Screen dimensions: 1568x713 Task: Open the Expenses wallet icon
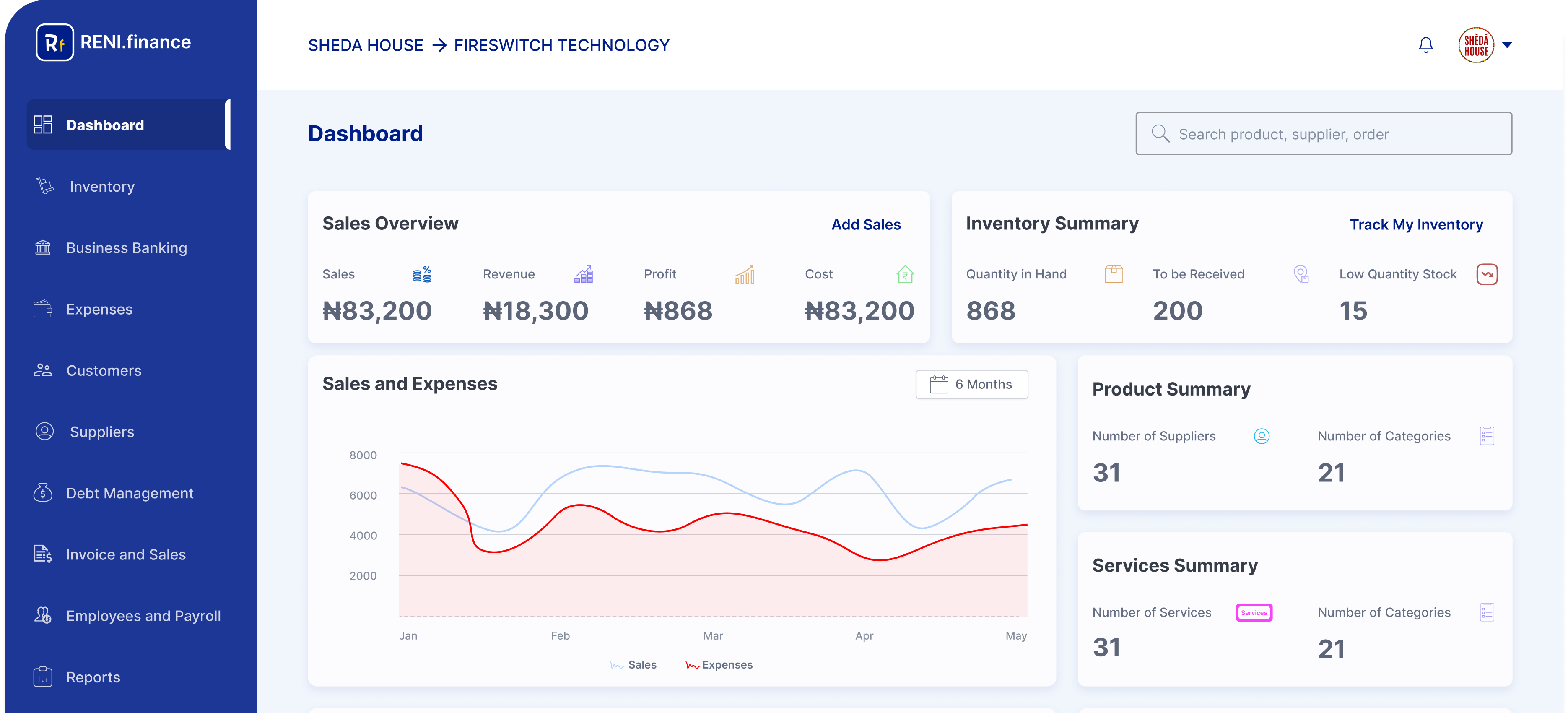(43, 309)
